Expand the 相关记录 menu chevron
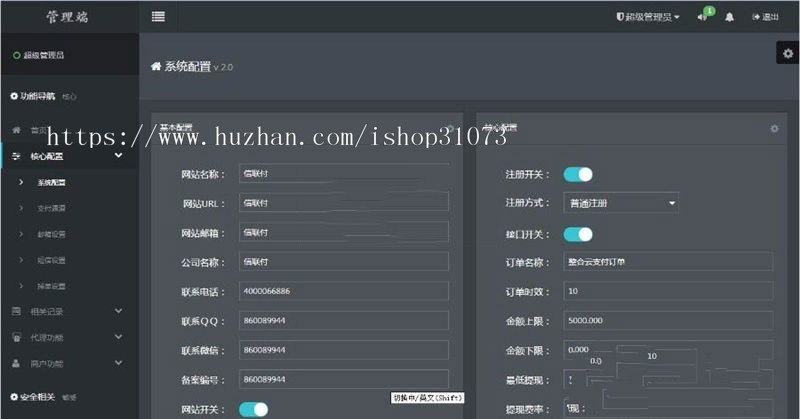The width and height of the screenshot is (800, 419). [x=118, y=310]
